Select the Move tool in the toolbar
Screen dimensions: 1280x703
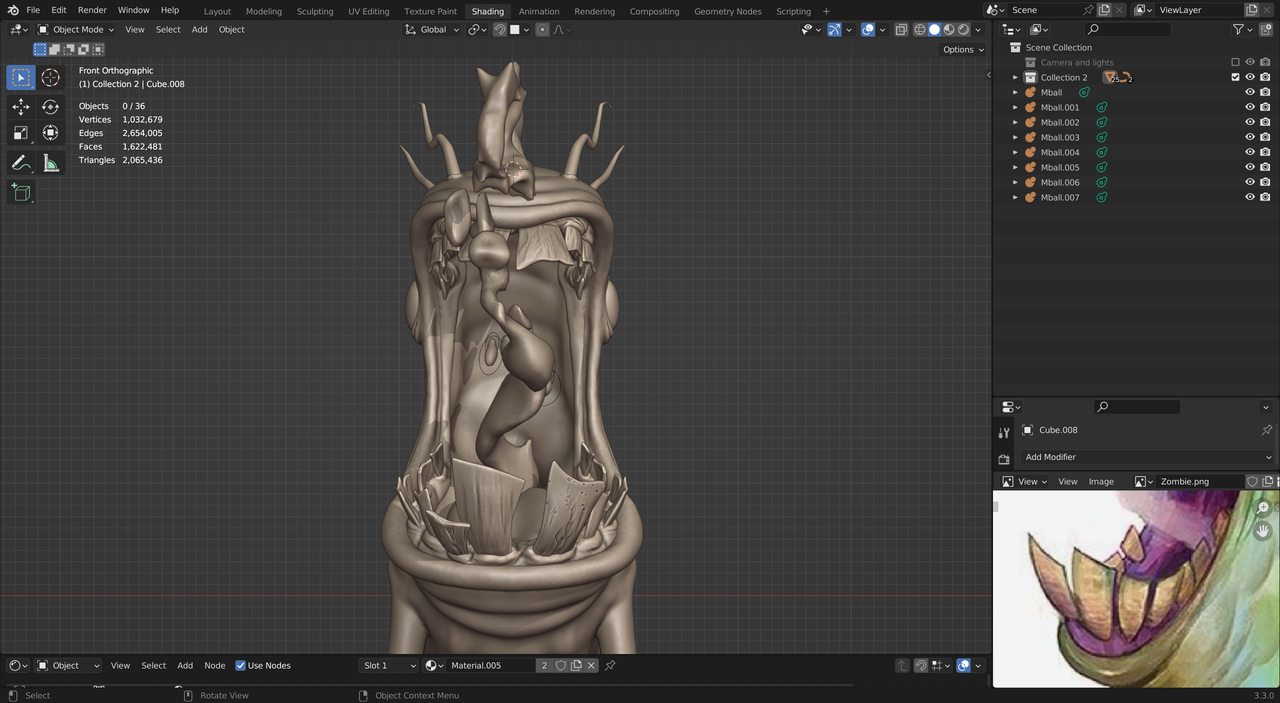point(21,107)
